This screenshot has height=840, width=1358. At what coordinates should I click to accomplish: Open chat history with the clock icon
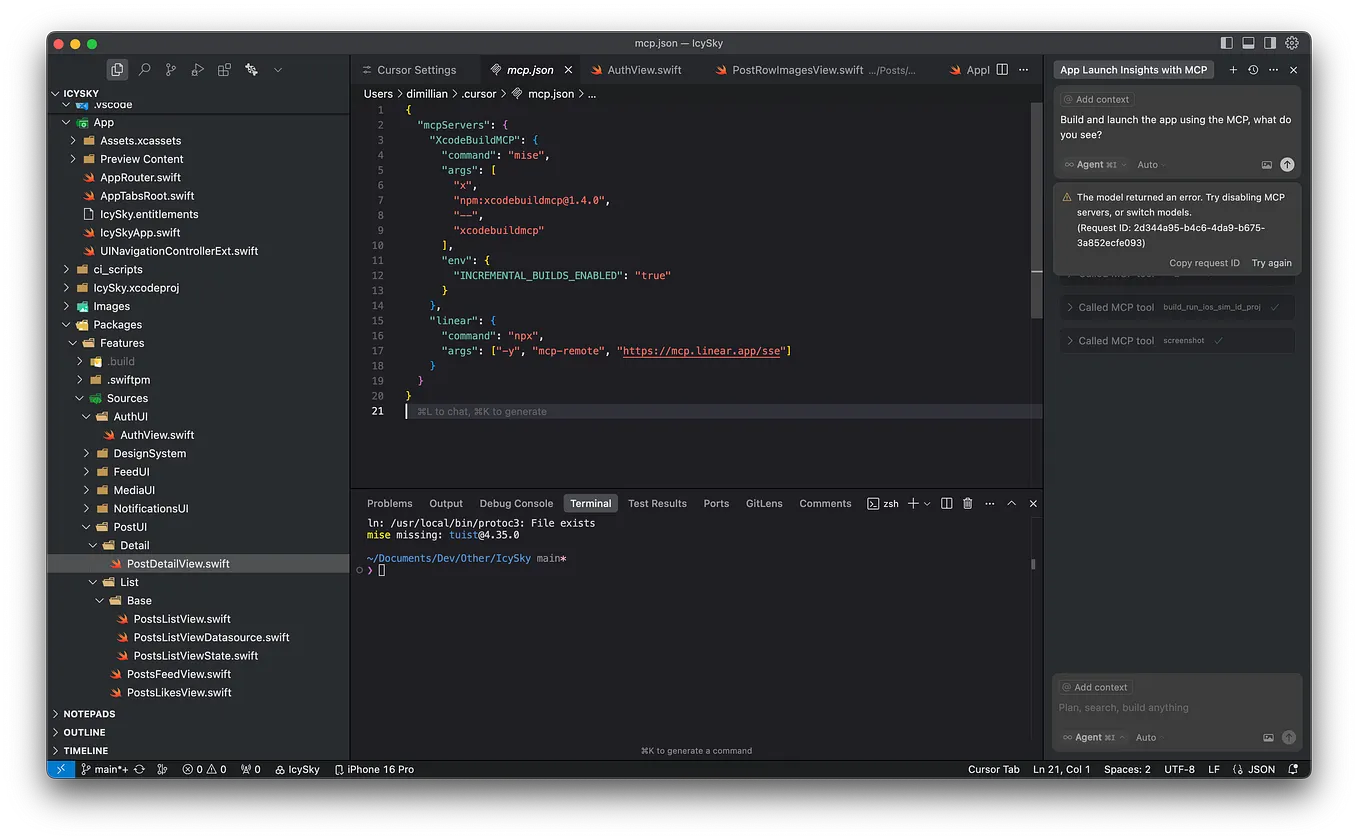pos(1253,70)
